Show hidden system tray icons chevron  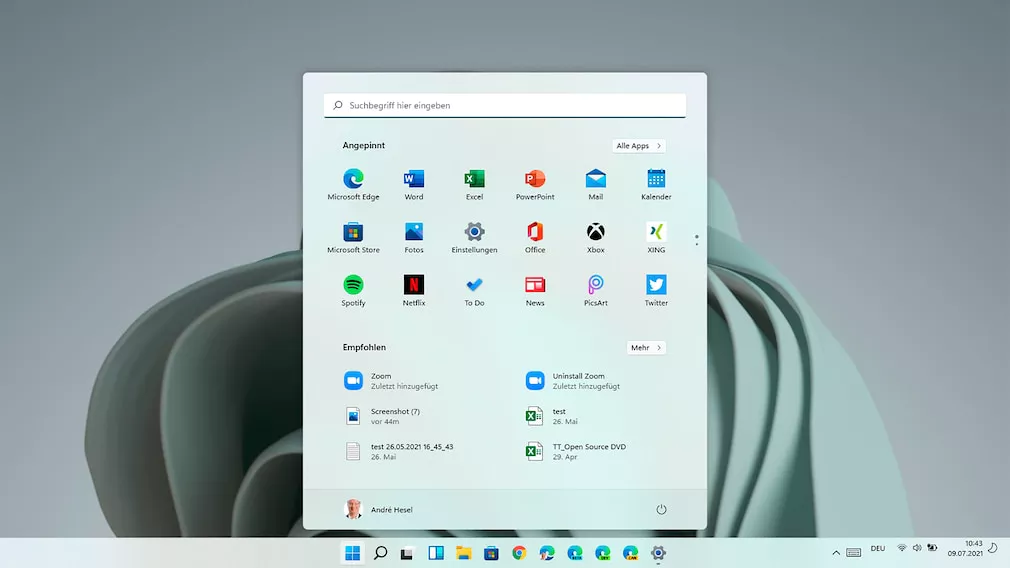pyautogui.click(x=836, y=552)
